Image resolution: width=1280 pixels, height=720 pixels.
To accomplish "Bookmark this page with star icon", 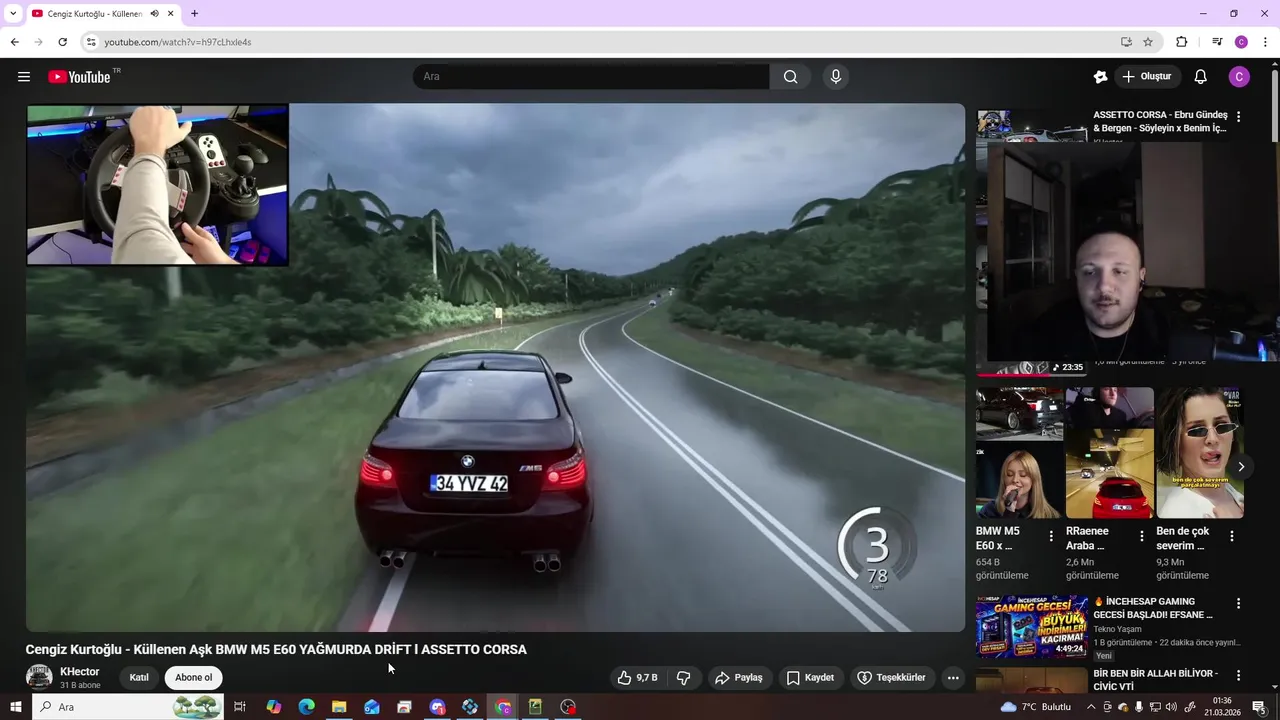I will tap(1148, 42).
